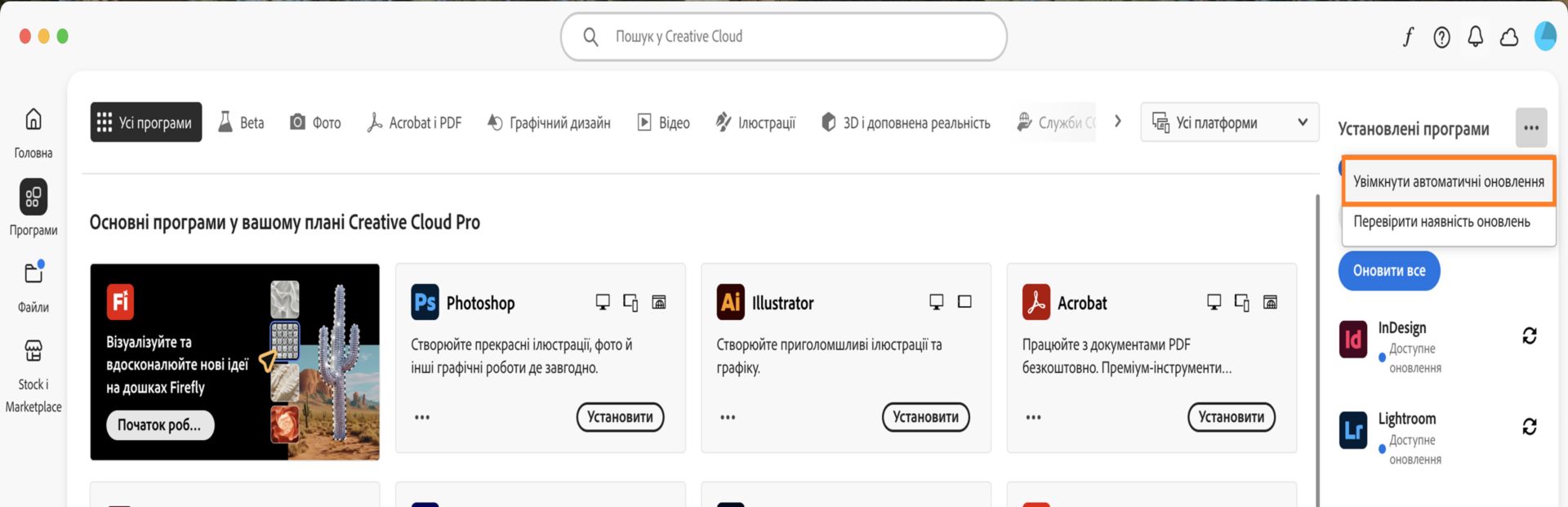The height and width of the screenshot is (507, 1568).
Task: Click the macOS green fullscreen window button
Action: pyautogui.click(x=63, y=36)
